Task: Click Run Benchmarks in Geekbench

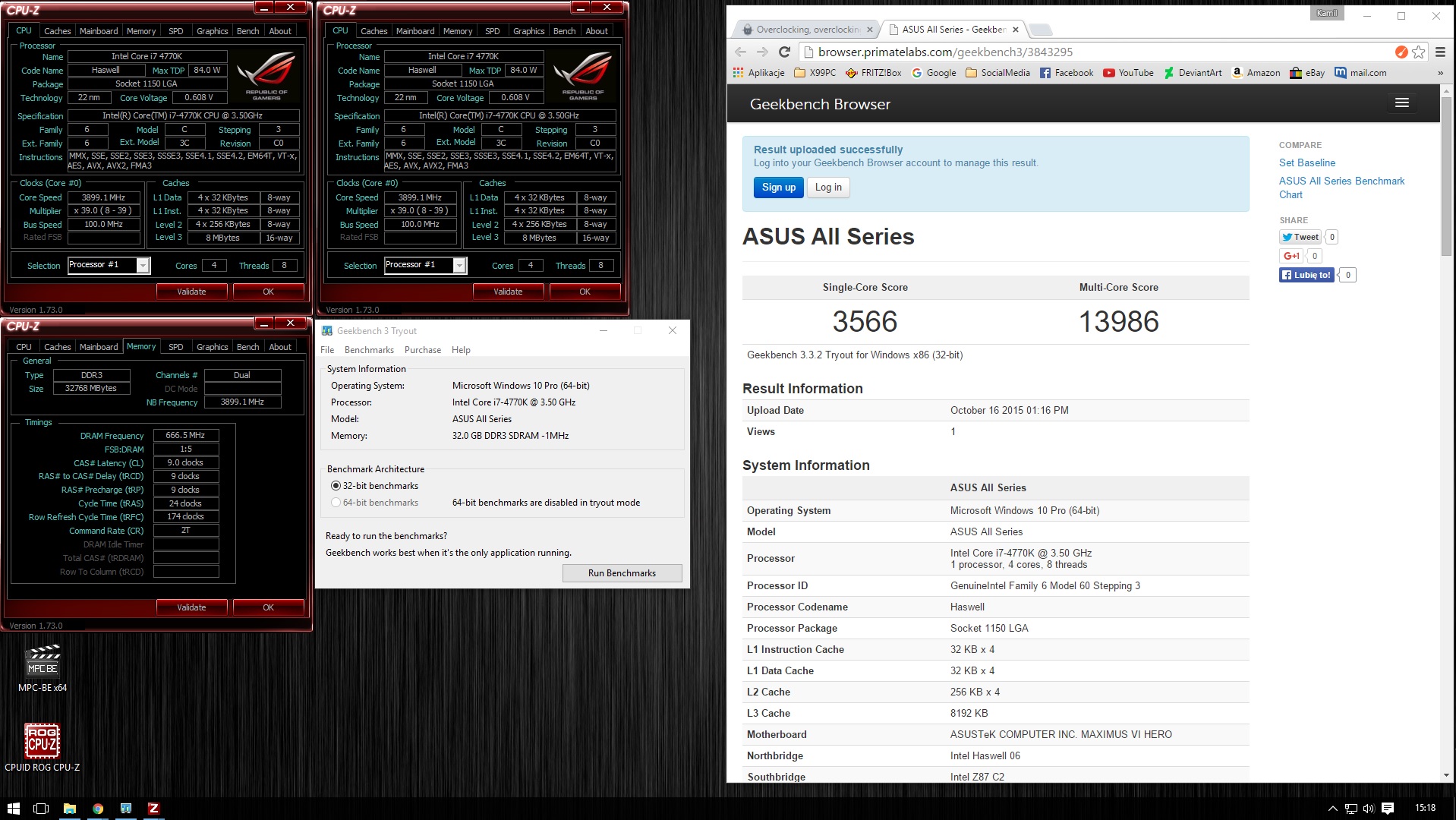Action: tap(622, 573)
